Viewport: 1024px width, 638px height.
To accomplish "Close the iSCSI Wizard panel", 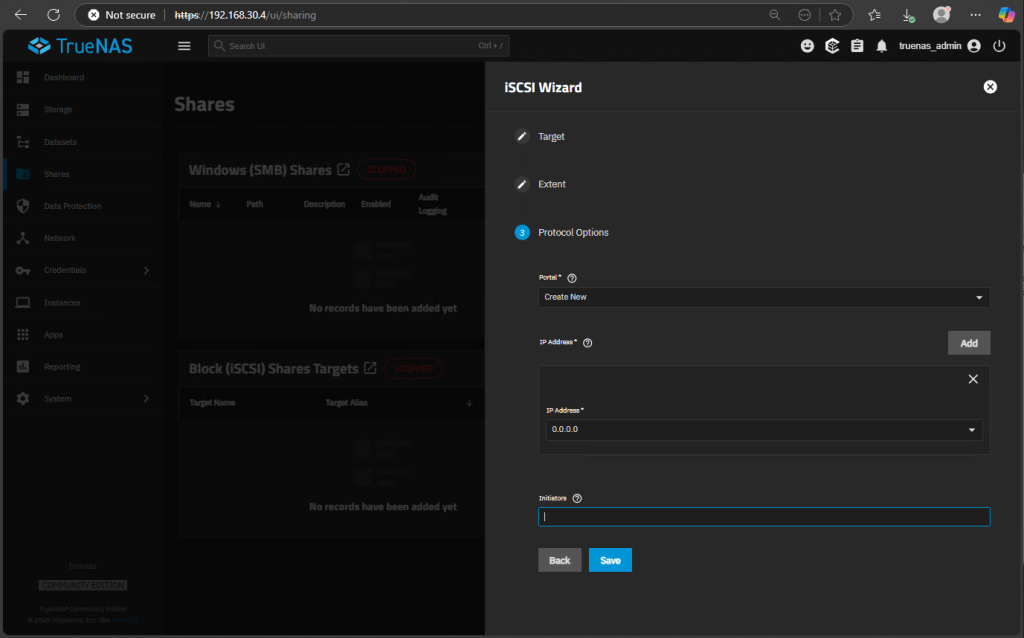I will 990,87.
